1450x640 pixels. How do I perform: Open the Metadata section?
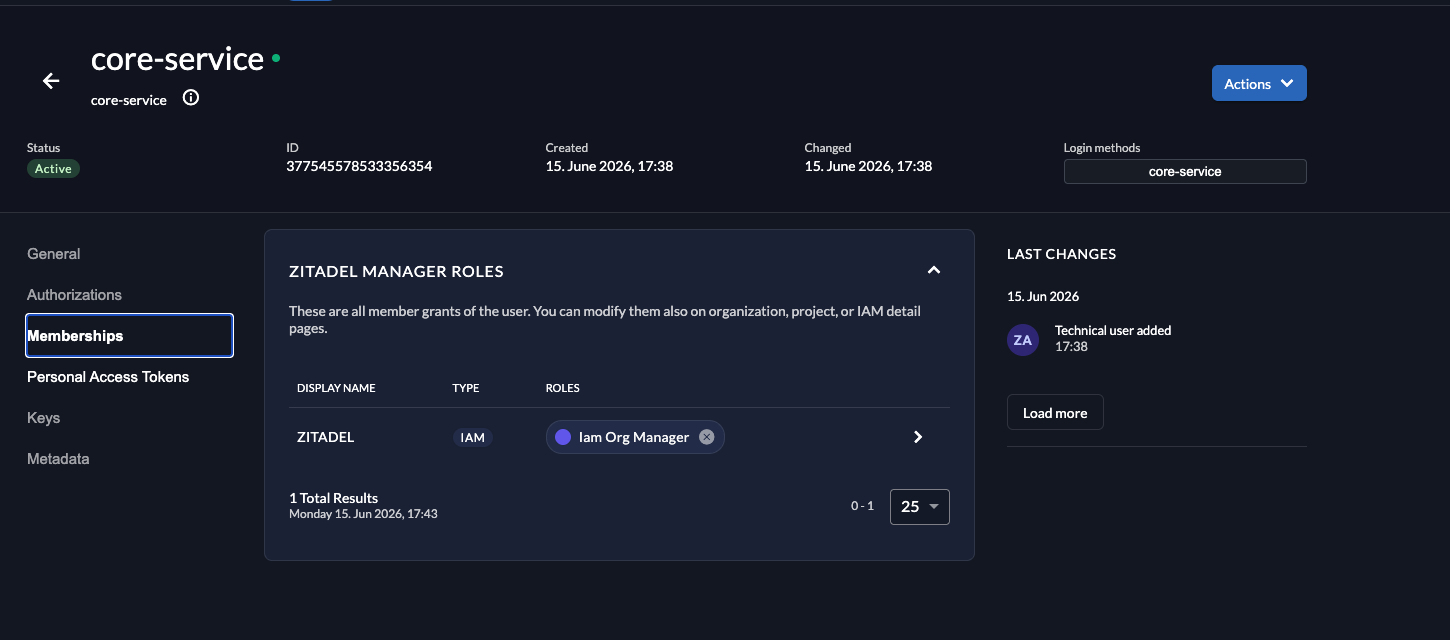point(58,459)
